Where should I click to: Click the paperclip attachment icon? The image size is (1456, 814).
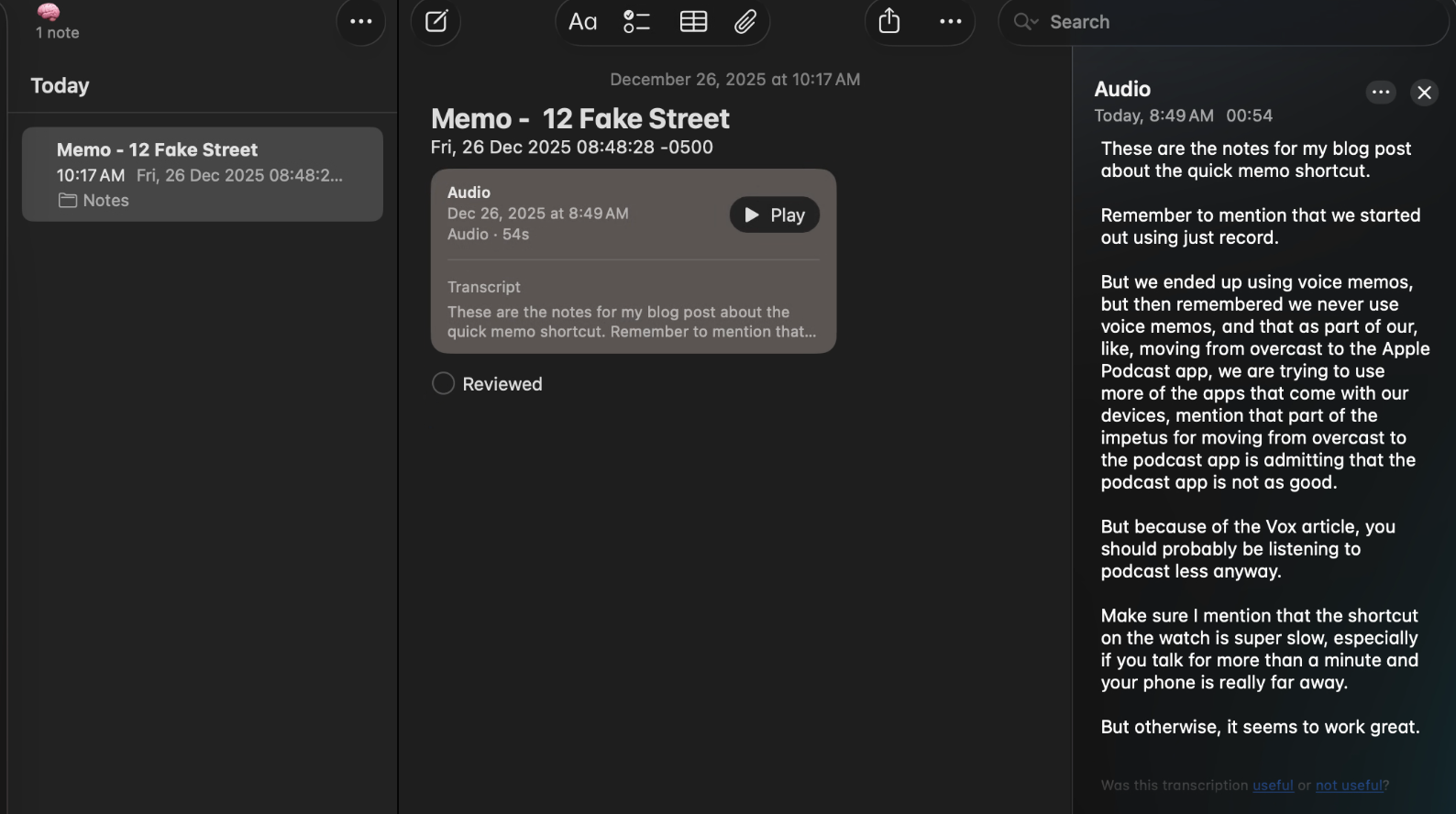[x=745, y=22]
